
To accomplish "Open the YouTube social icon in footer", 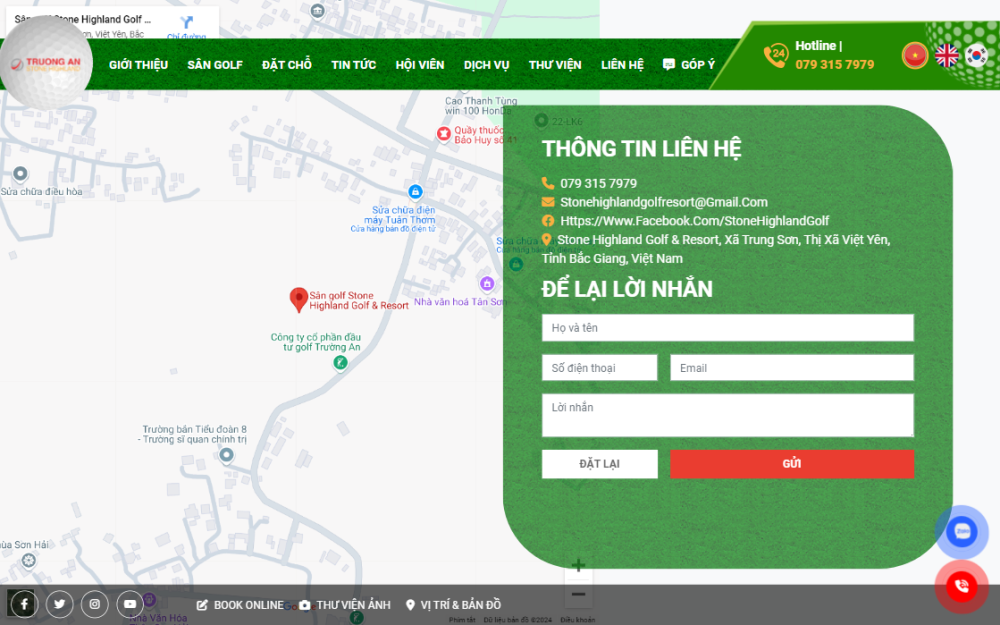I will [130, 604].
